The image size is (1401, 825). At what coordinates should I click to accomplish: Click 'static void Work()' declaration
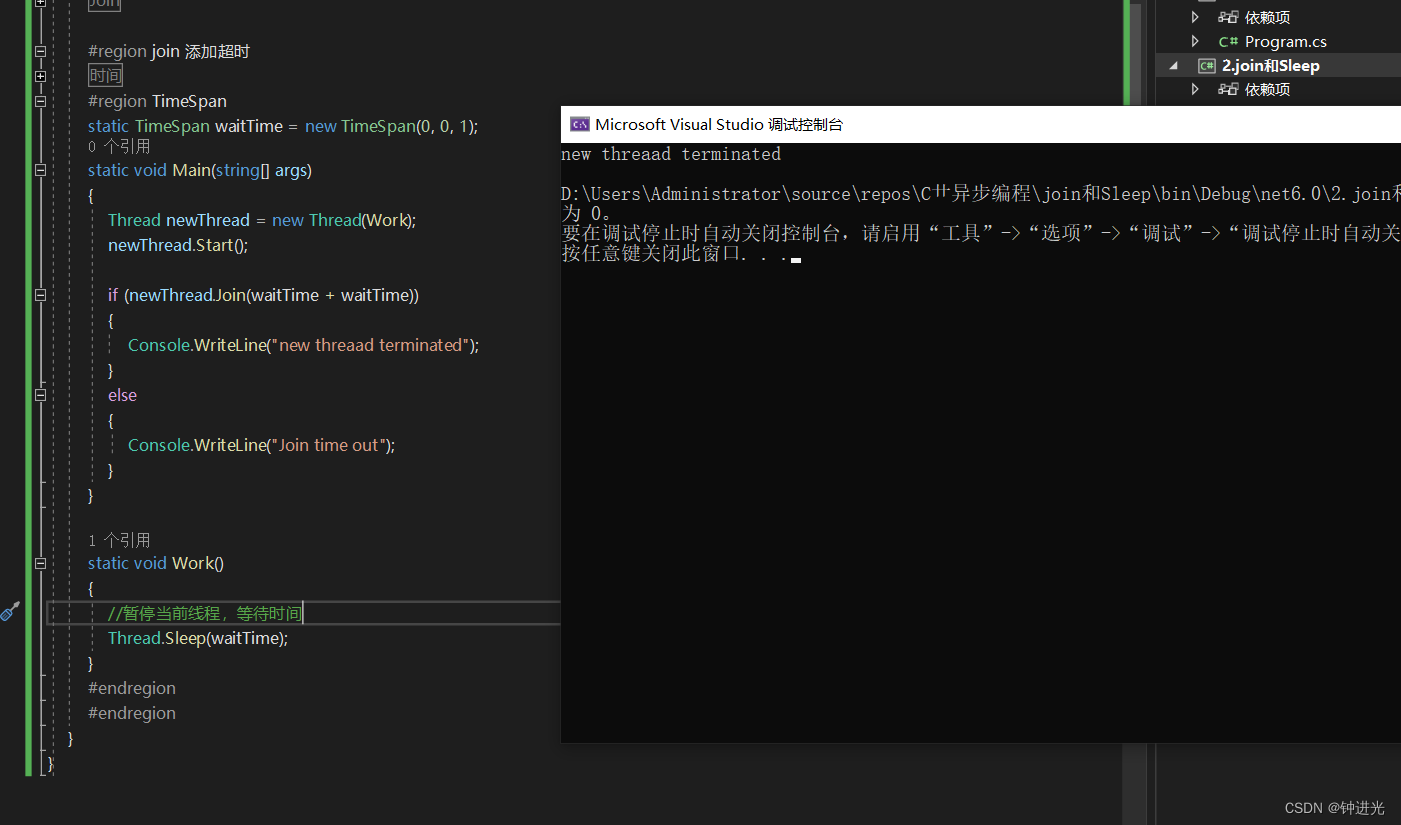tap(156, 563)
